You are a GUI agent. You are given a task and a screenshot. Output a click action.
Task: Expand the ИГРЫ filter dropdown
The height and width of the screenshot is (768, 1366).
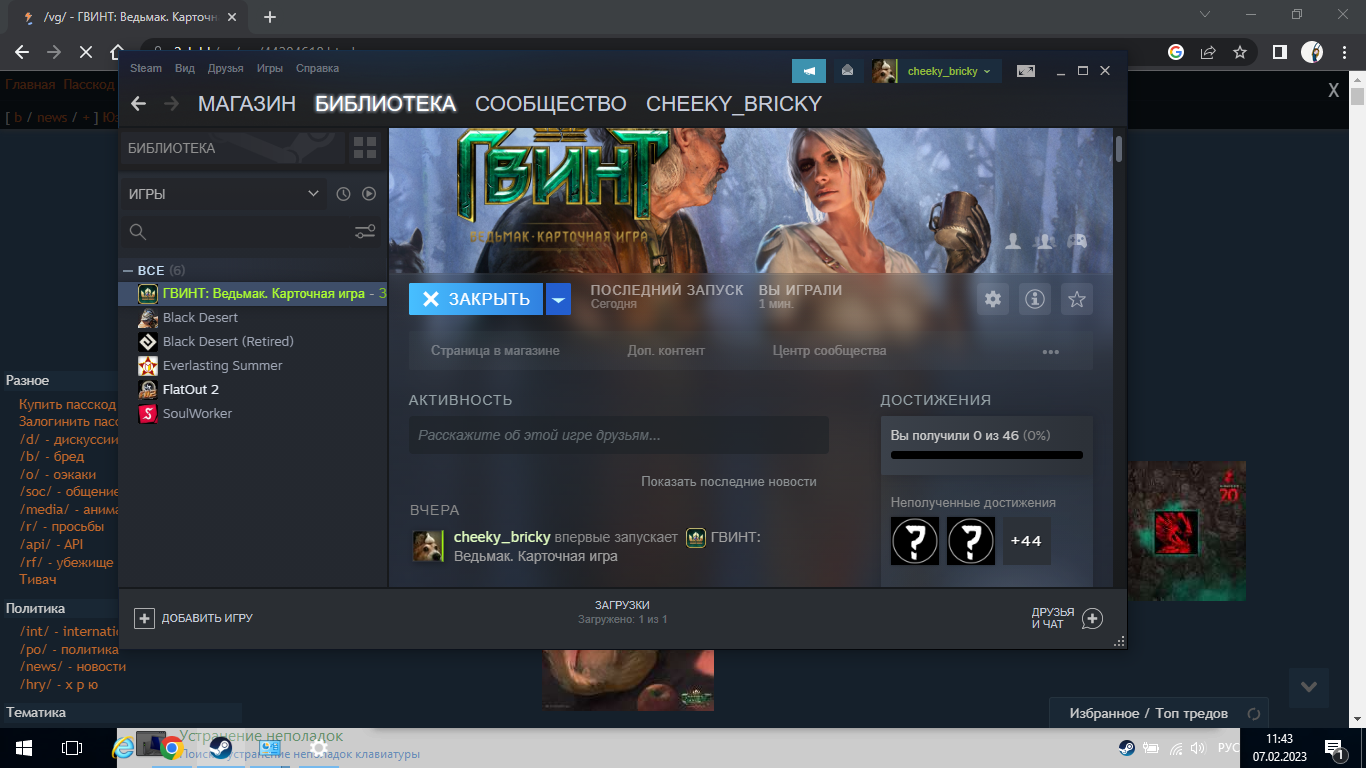[223, 194]
